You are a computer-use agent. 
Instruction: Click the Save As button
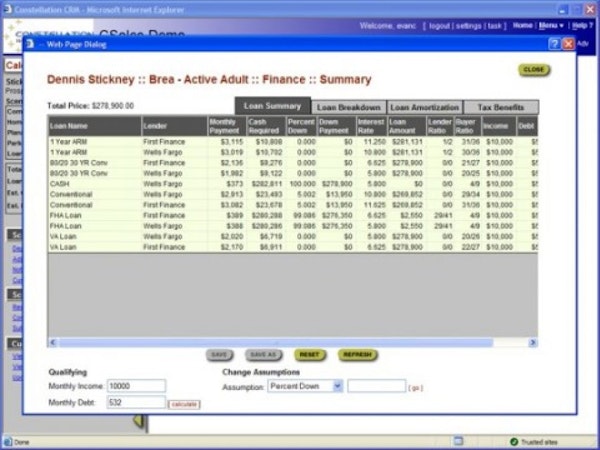[x=263, y=355]
